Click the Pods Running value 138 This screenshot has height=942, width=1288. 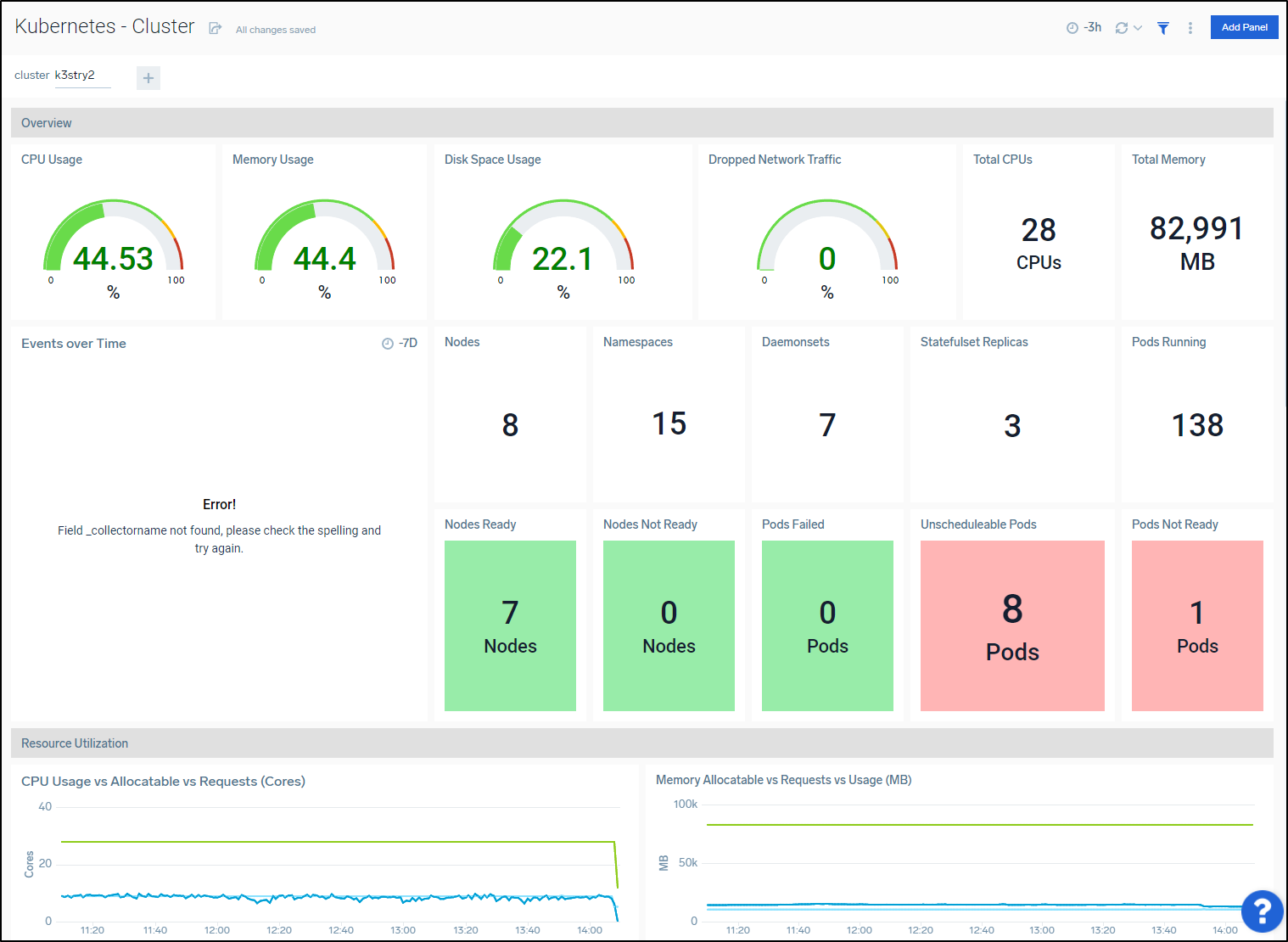(1197, 425)
